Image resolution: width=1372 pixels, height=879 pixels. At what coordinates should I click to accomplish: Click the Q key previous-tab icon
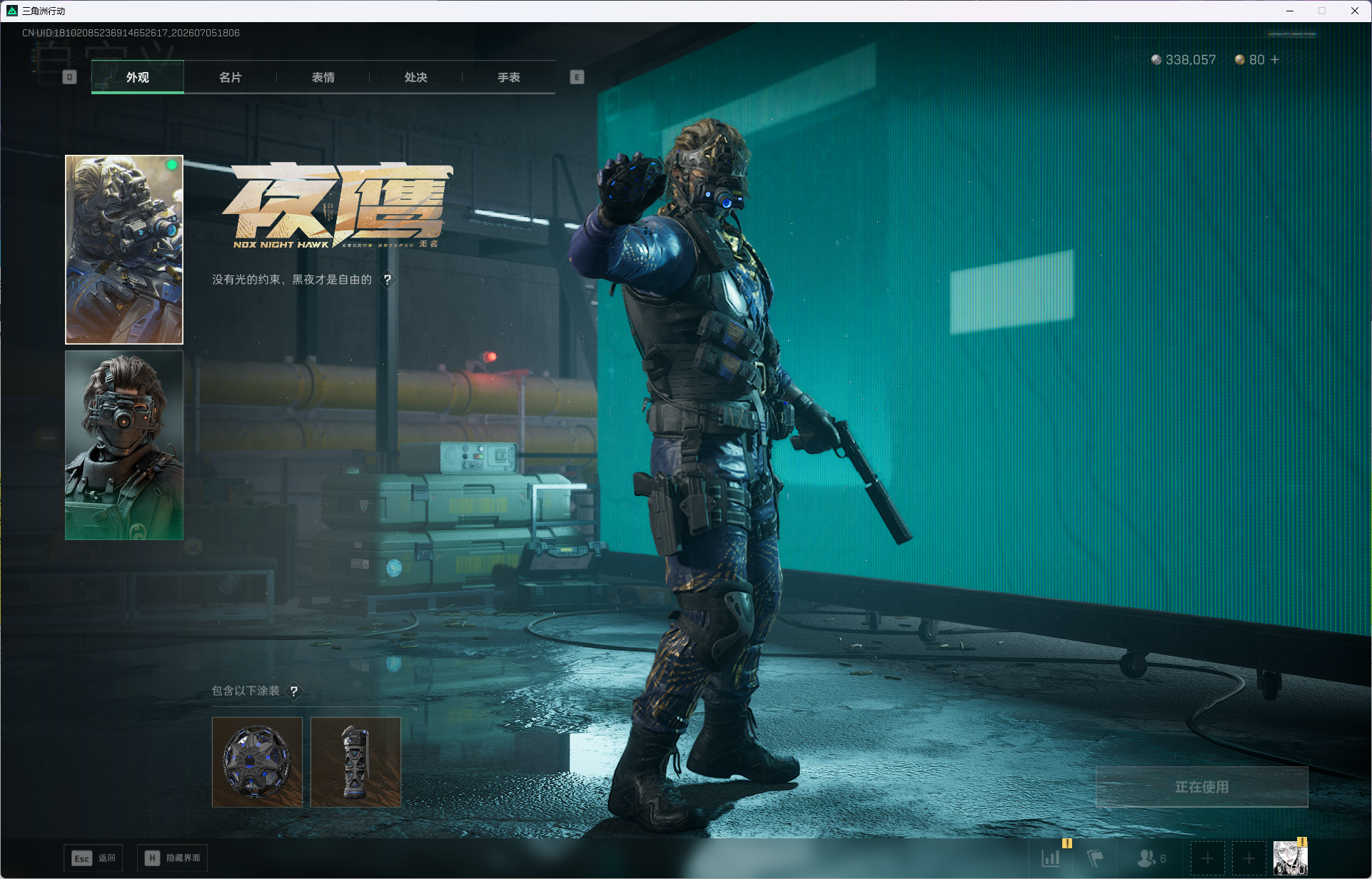(69, 77)
